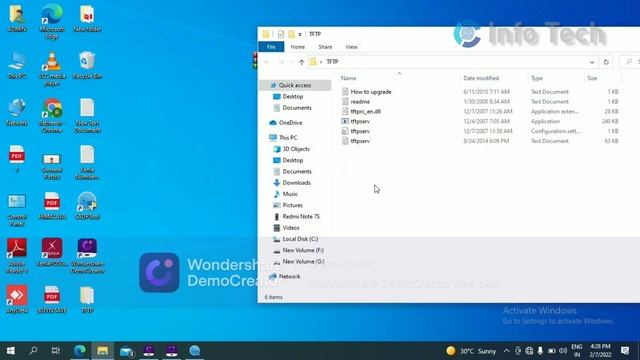Click Explorer forward arrow
This screenshot has width=640, height=360.
[281, 62]
